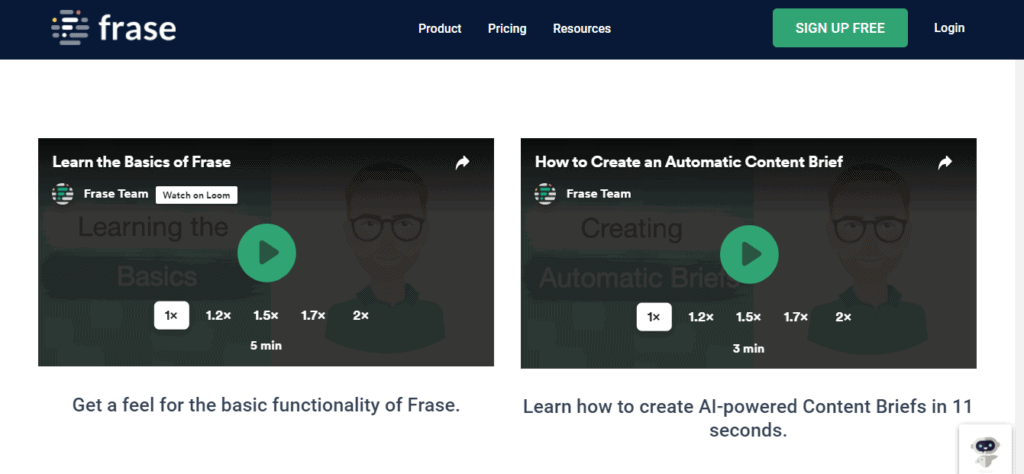Open the Product menu
The width and height of the screenshot is (1024, 474).
[x=440, y=29]
